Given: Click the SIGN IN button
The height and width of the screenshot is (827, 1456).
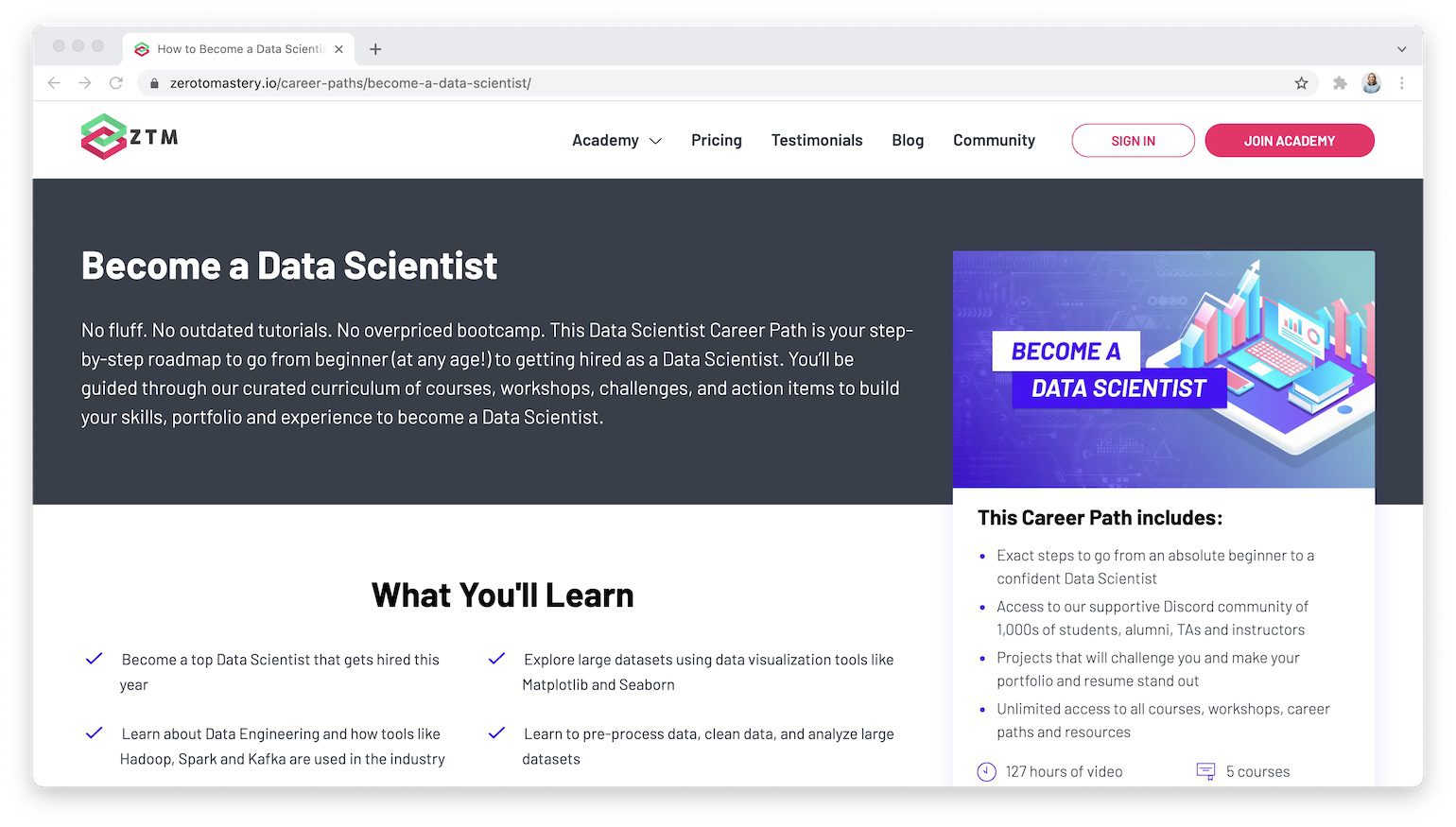Looking at the screenshot, I should (x=1133, y=140).
